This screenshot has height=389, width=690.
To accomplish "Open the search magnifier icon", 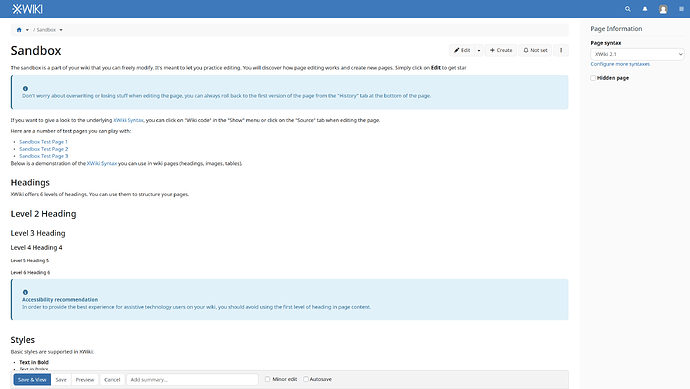I will point(628,9).
